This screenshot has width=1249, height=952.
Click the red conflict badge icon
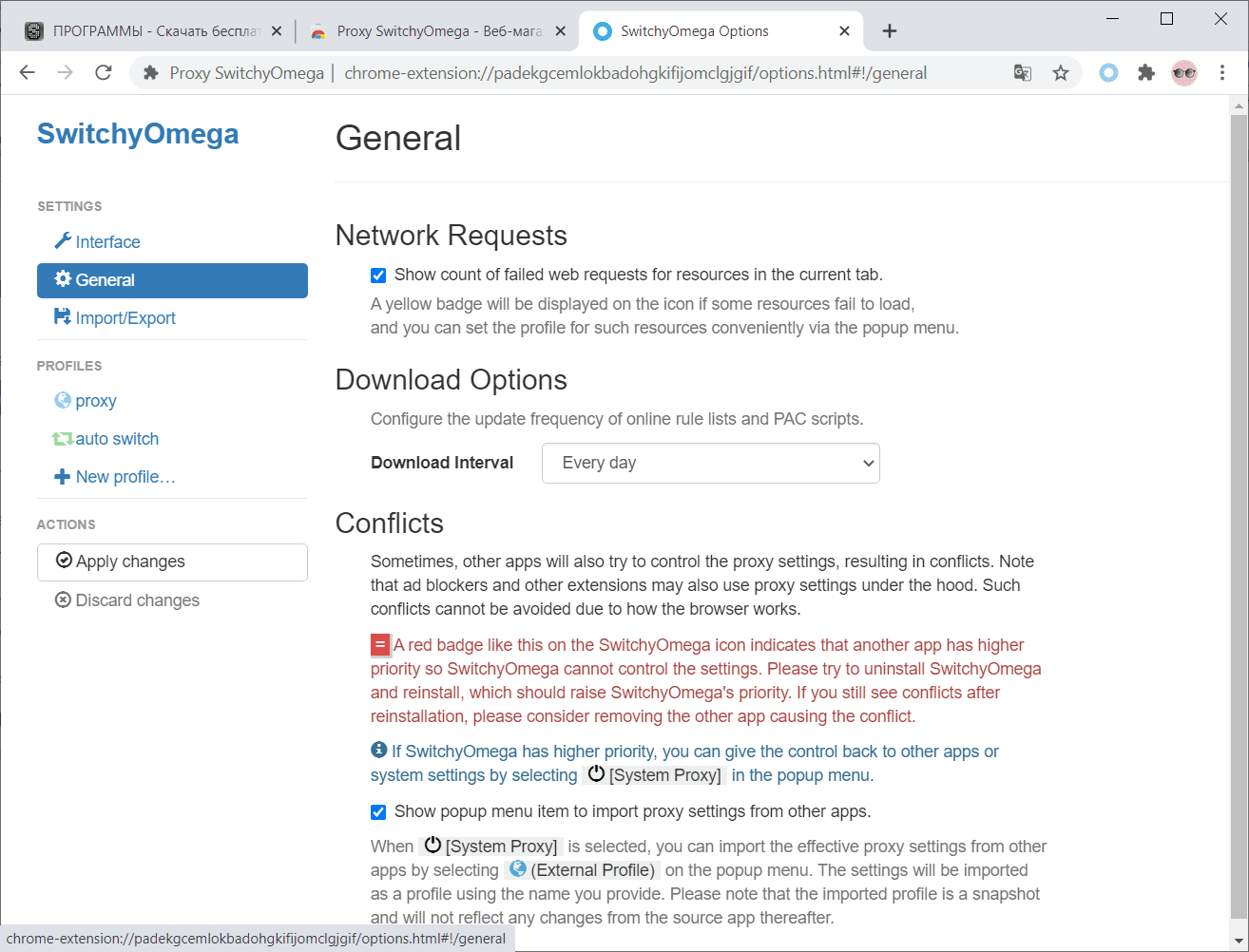pos(380,646)
